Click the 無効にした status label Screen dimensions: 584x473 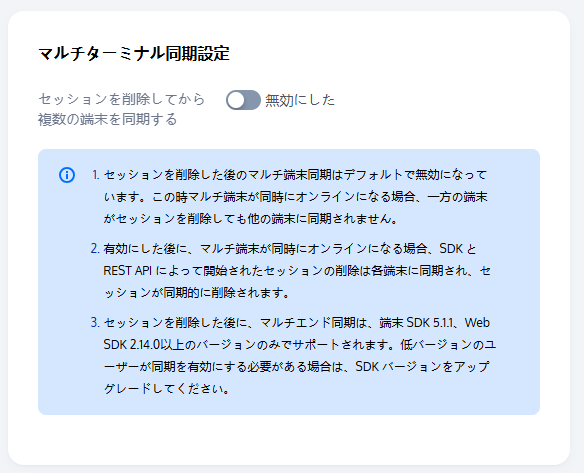pyautogui.click(x=300, y=100)
